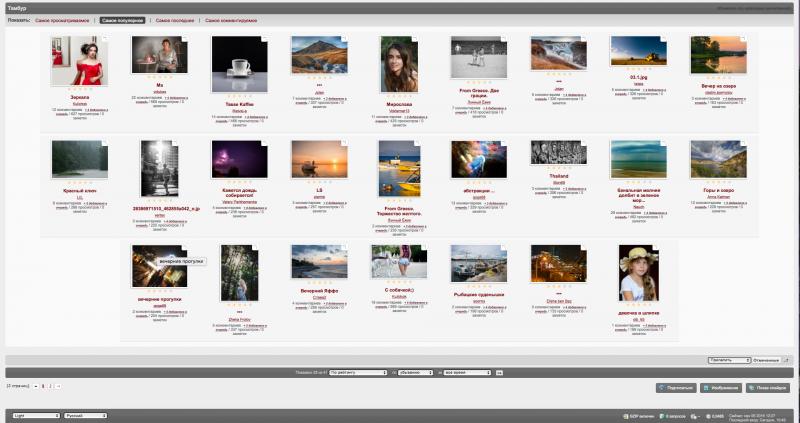Rate via stars under the Рыбацкие суденышки photo
The width and height of the screenshot is (800, 423).
click(479, 286)
